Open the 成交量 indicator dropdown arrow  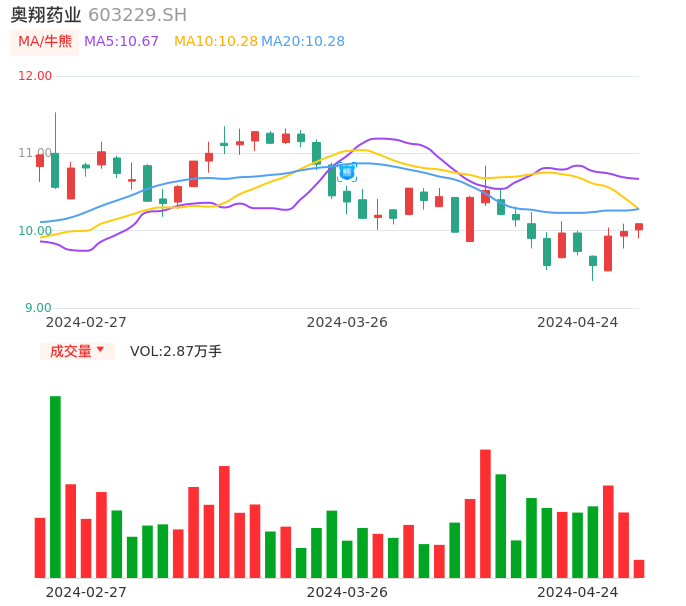coord(100,350)
